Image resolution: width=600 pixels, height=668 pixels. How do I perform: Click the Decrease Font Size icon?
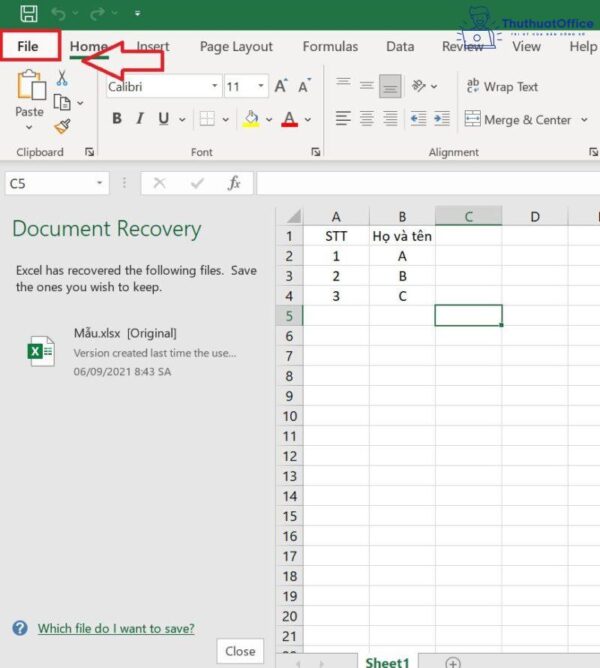[304, 86]
